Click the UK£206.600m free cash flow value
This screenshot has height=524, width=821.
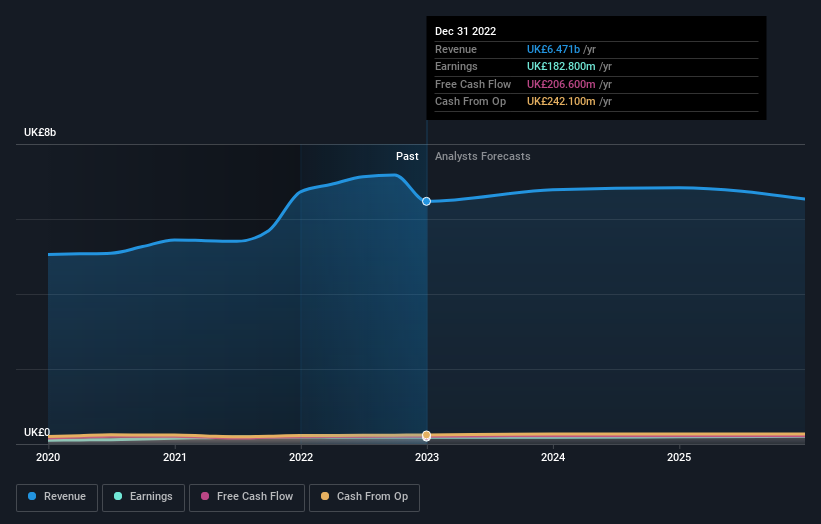coord(561,84)
